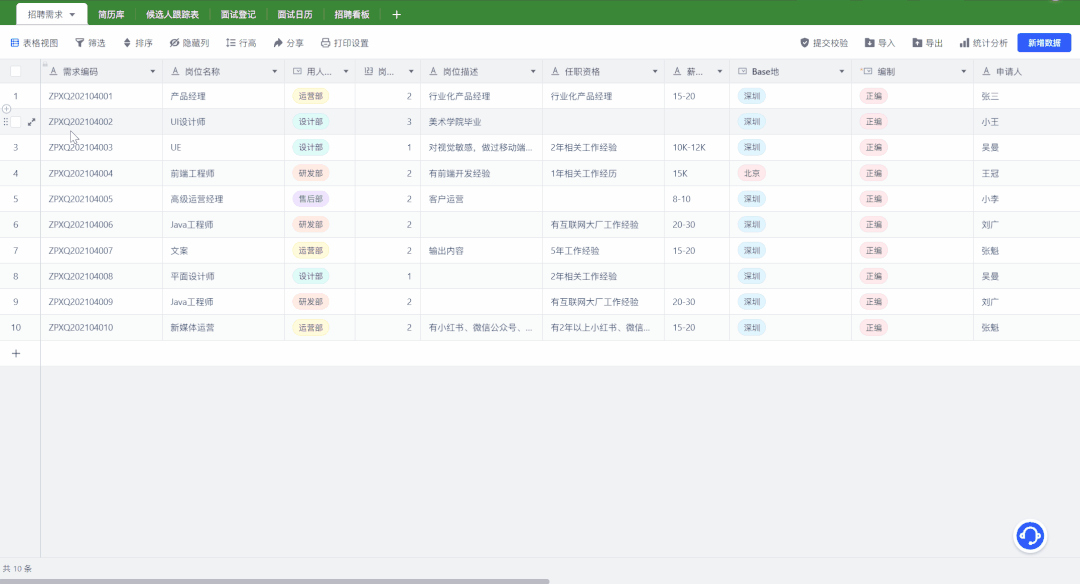This screenshot has width=1080, height=584.
Task: Select the UI设计师 job title cell
Action: pos(223,122)
